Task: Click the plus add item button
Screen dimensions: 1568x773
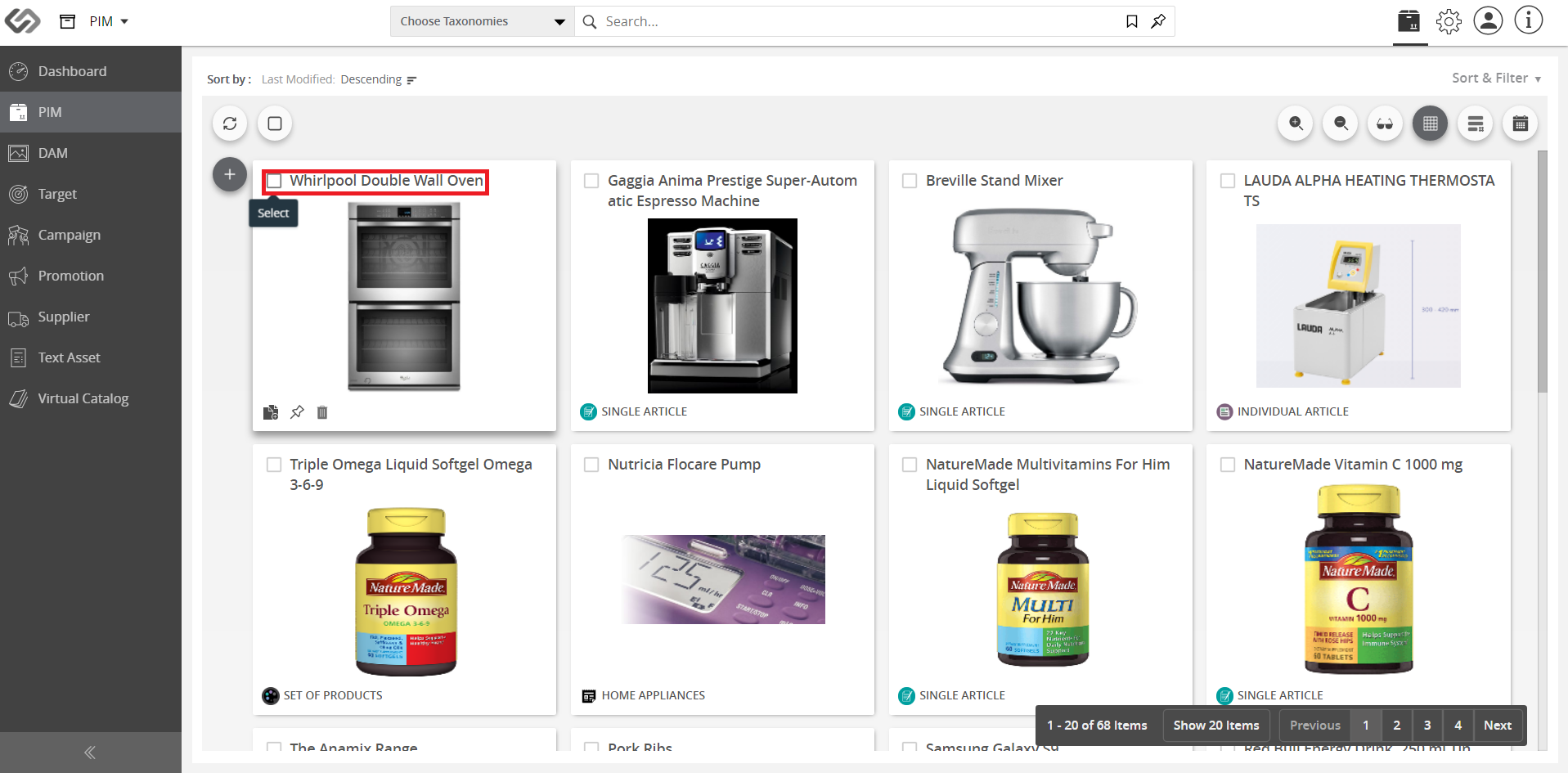Action: click(230, 174)
